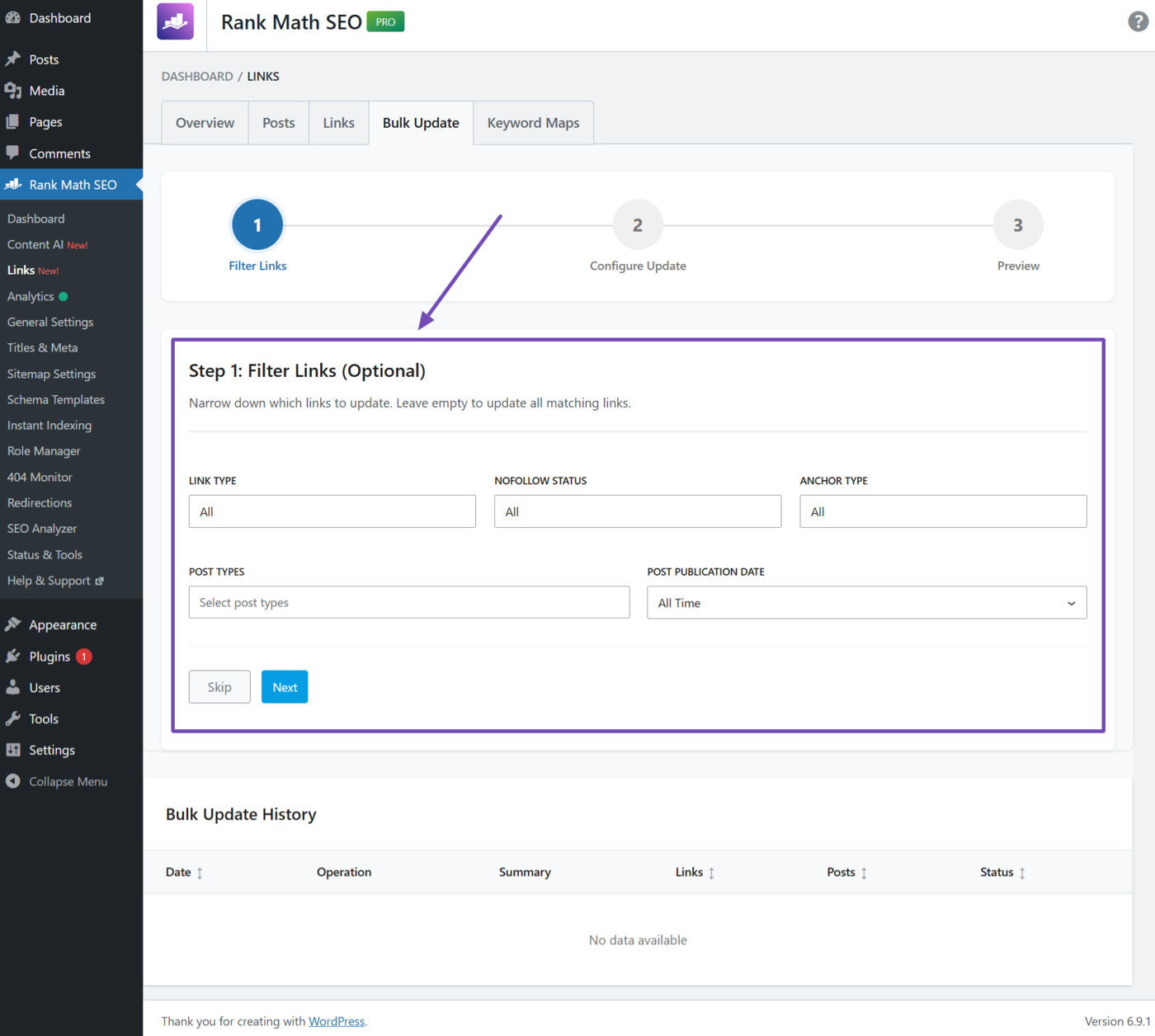Follow the WordPress footer link

coord(336,1021)
